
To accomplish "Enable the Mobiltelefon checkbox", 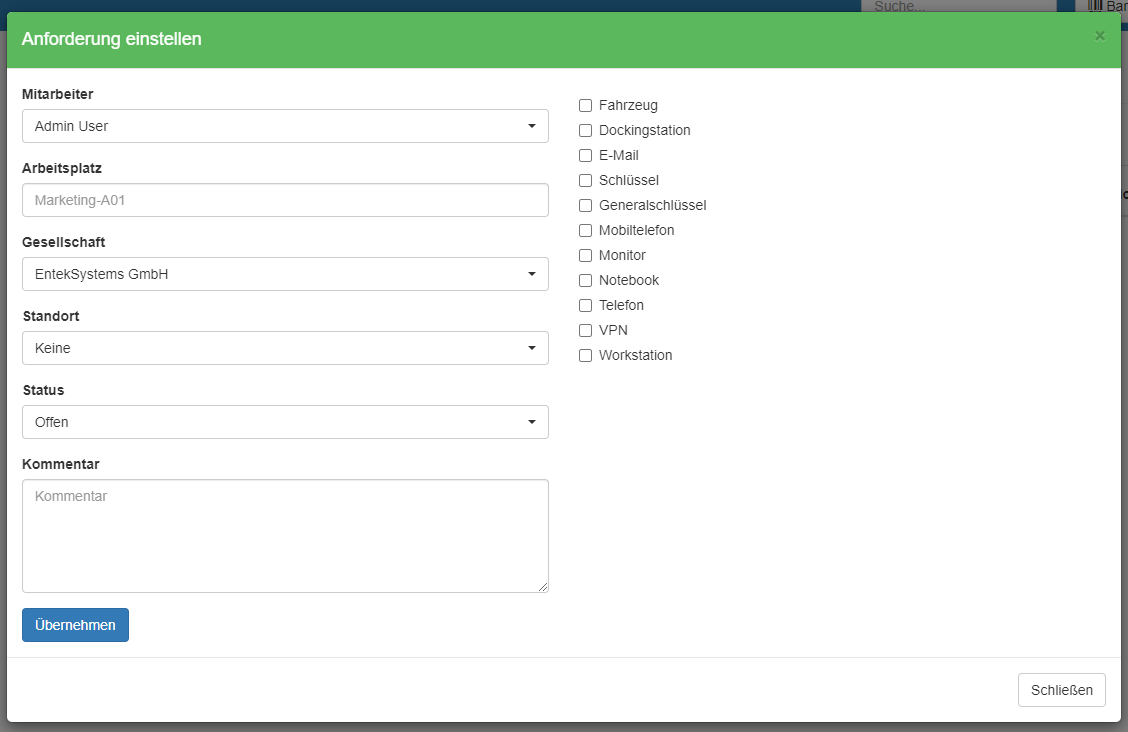I will (x=586, y=230).
